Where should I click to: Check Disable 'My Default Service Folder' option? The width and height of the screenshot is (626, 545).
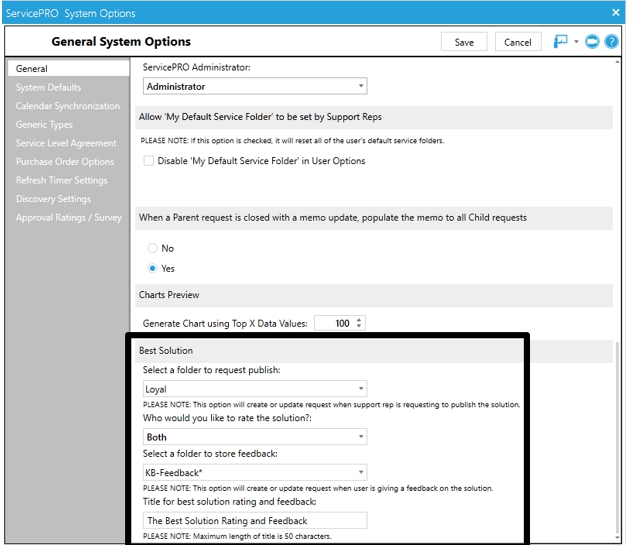[149, 161]
